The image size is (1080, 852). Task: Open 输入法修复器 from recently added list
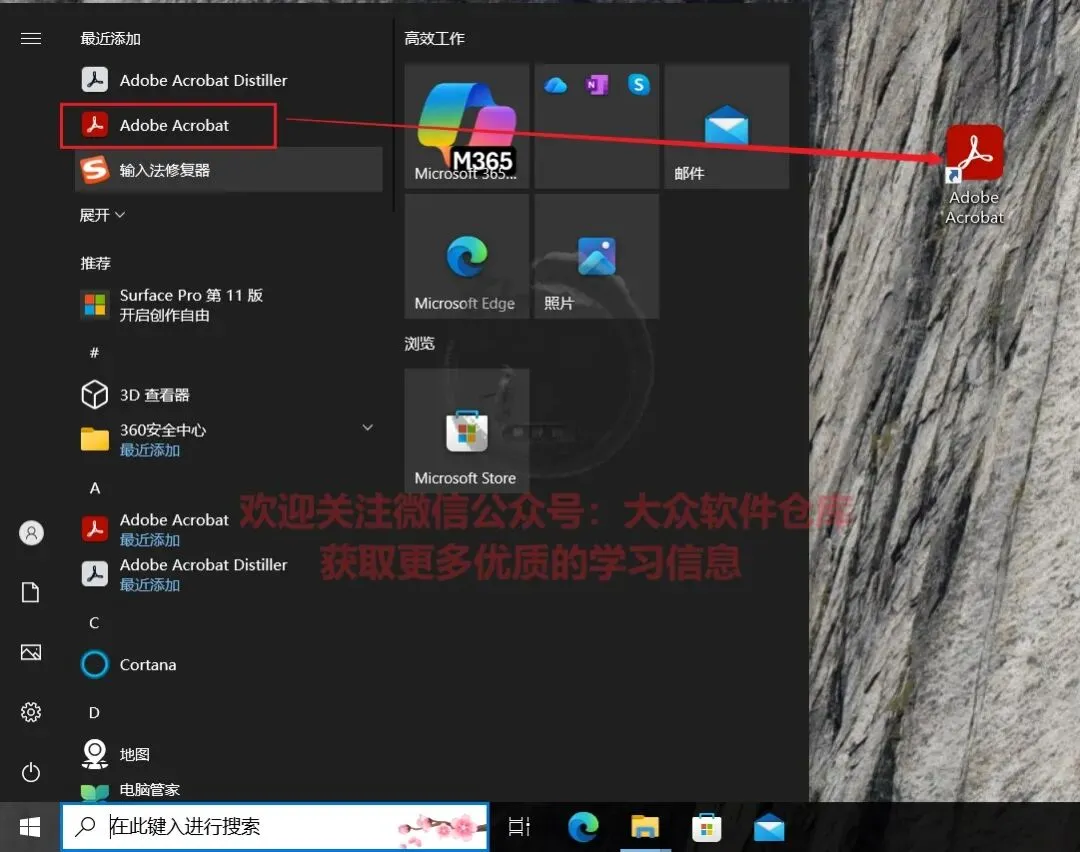(x=229, y=169)
